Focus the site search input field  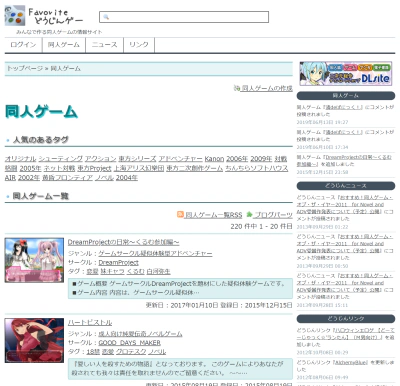pyautogui.click(x=184, y=17)
